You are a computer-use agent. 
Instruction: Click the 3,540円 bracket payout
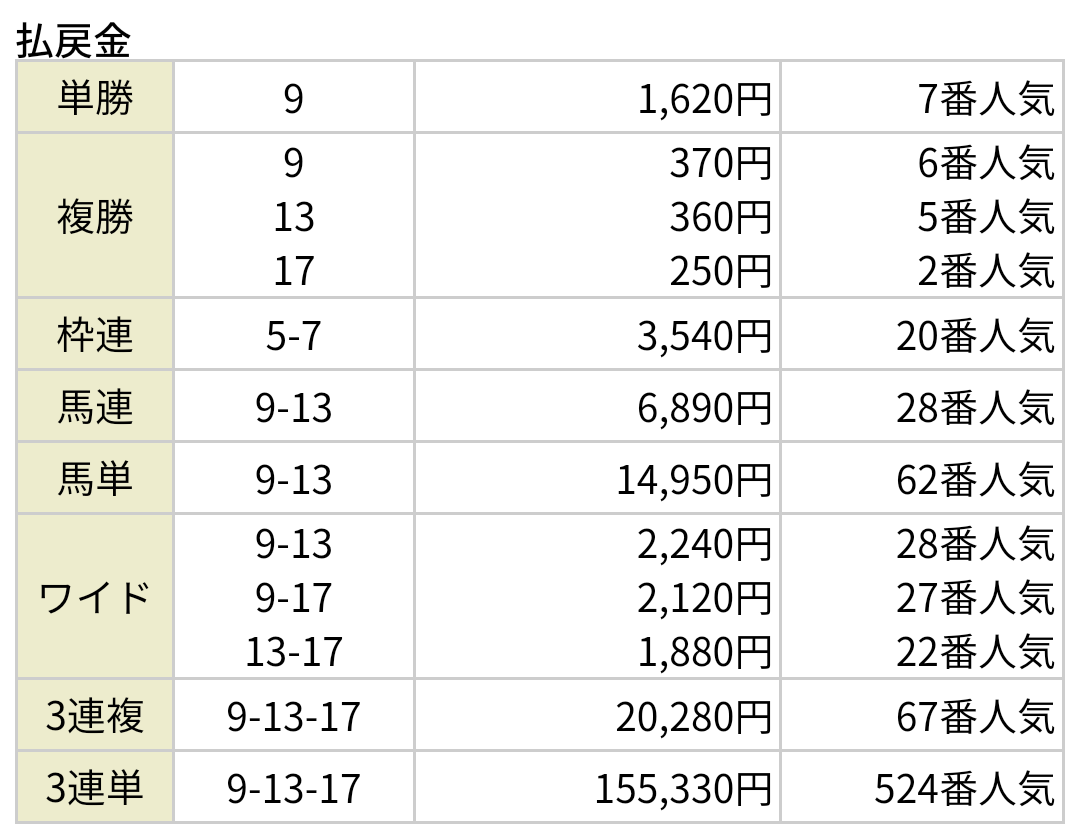coord(704,337)
